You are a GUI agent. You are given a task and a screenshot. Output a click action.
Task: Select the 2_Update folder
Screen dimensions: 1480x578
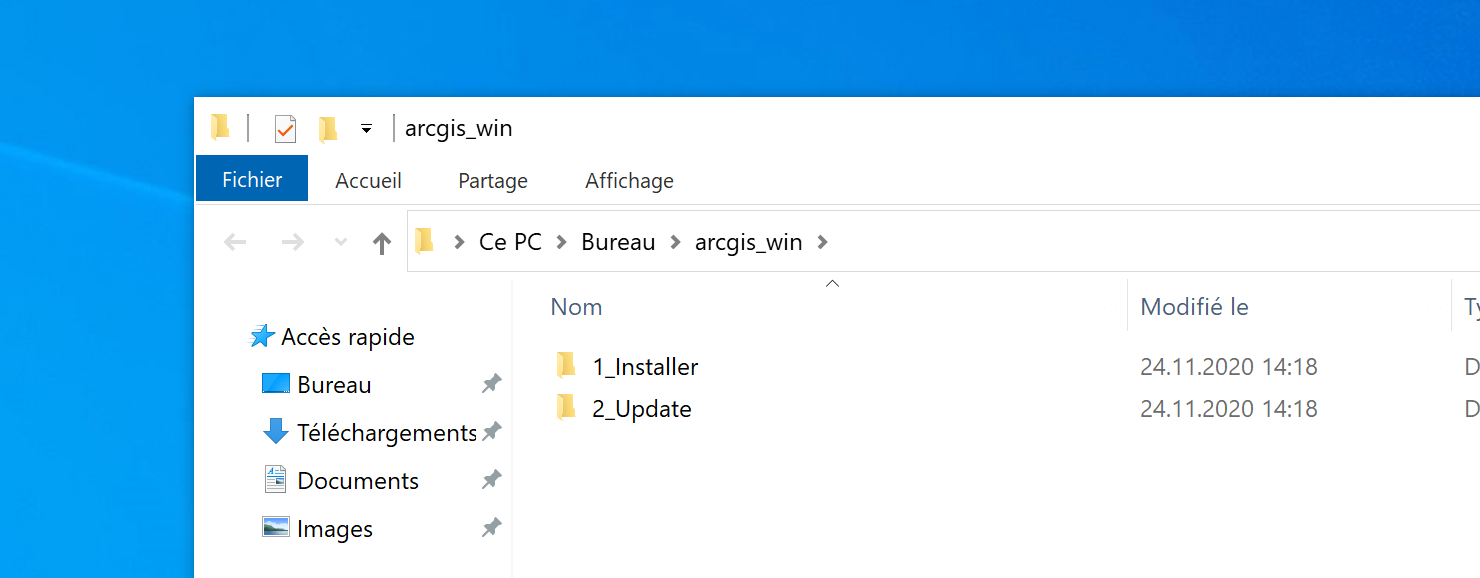(x=641, y=409)
